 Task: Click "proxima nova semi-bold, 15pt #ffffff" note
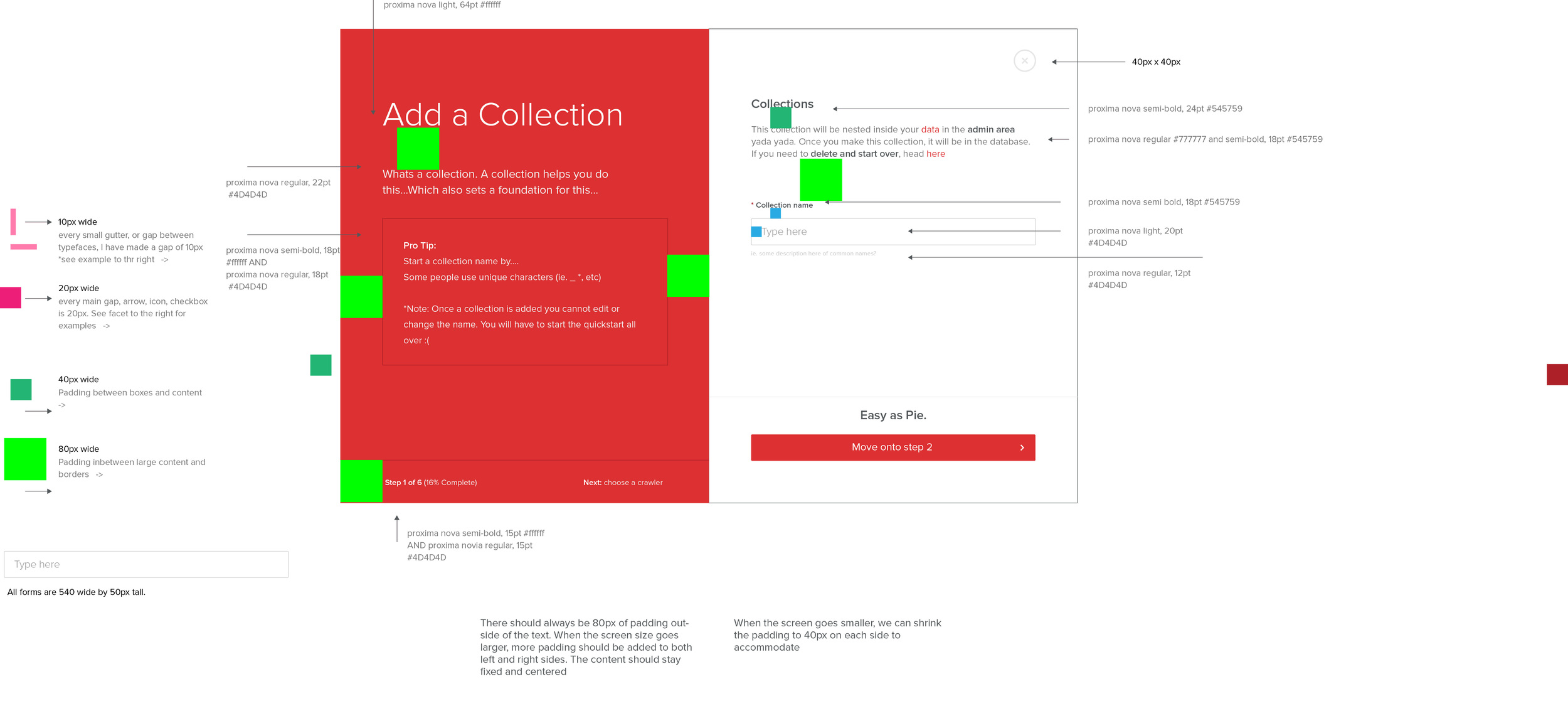pos(475,545)
